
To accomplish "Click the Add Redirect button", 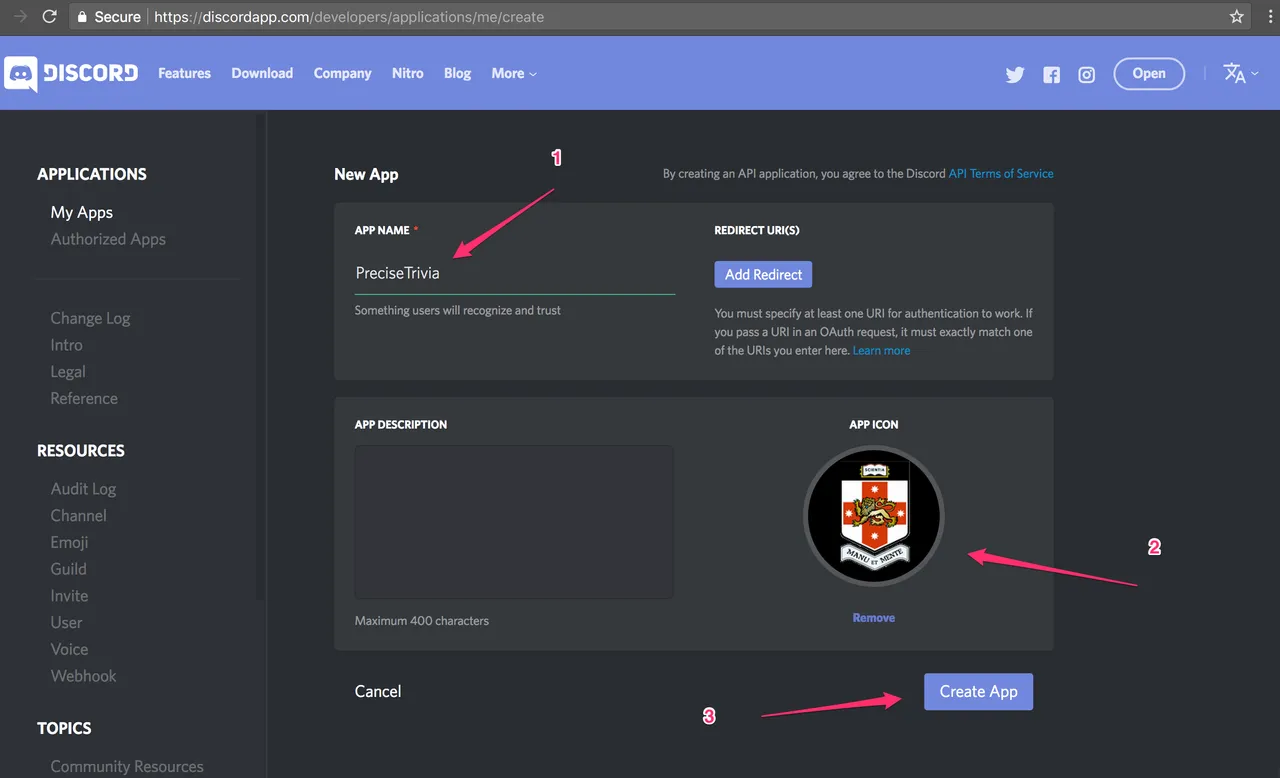I will coord(763,274).
